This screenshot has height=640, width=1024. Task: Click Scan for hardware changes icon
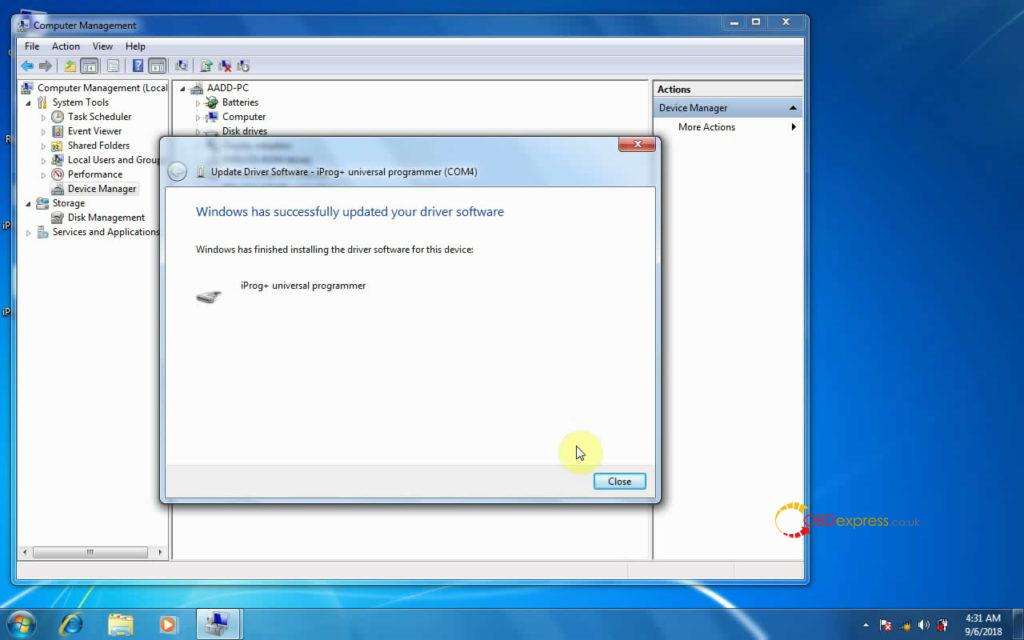[x=182, y=66]
